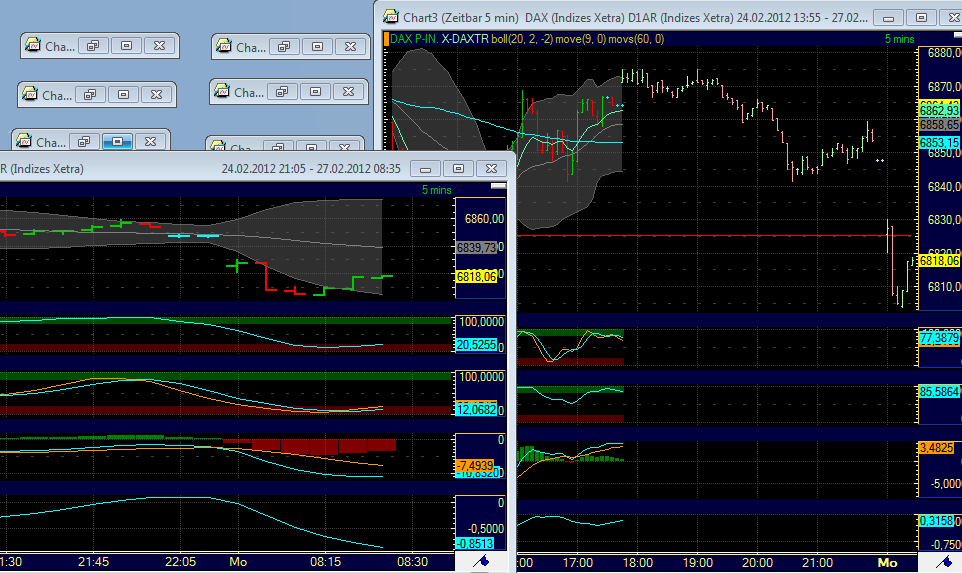The image size is (962, 573).
Task: Open the boll(20, 2, -2) indicator label
Action: tap(523, 39)
